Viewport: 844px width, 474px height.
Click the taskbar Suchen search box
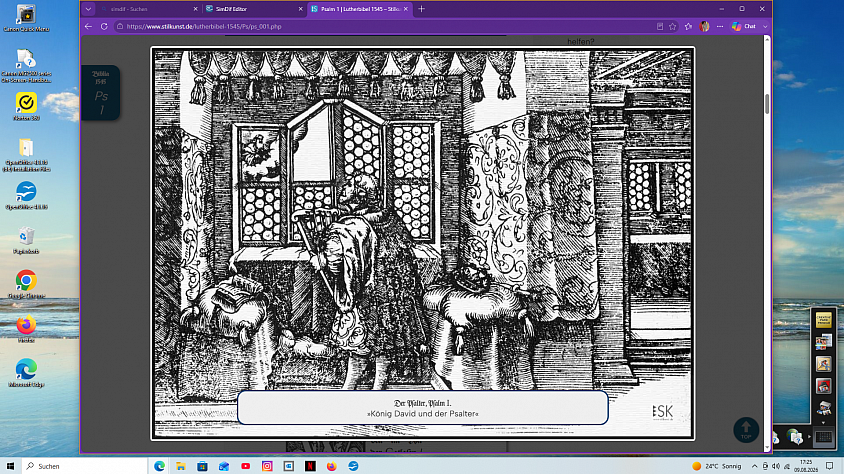[85, 466]
